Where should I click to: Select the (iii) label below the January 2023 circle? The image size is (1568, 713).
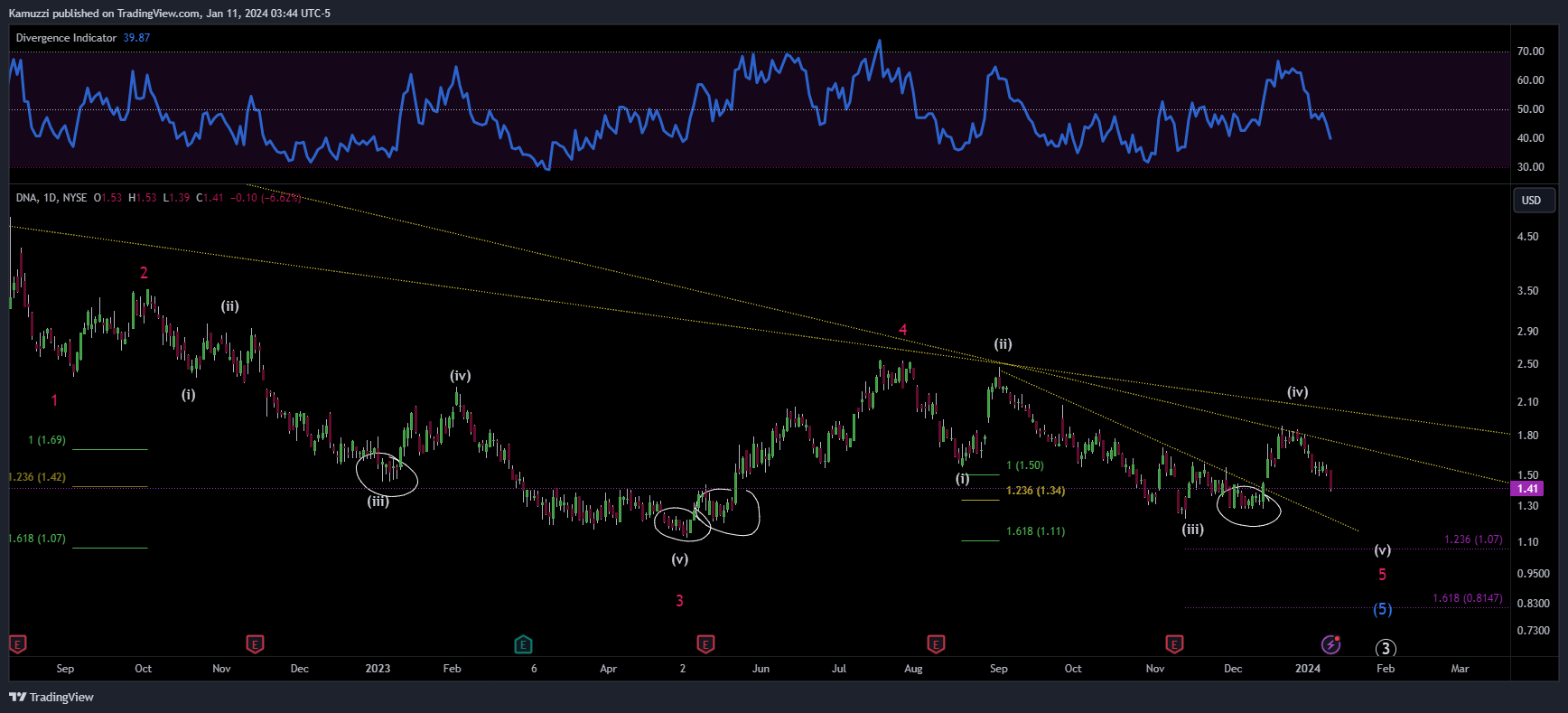(x=378, y=502)
